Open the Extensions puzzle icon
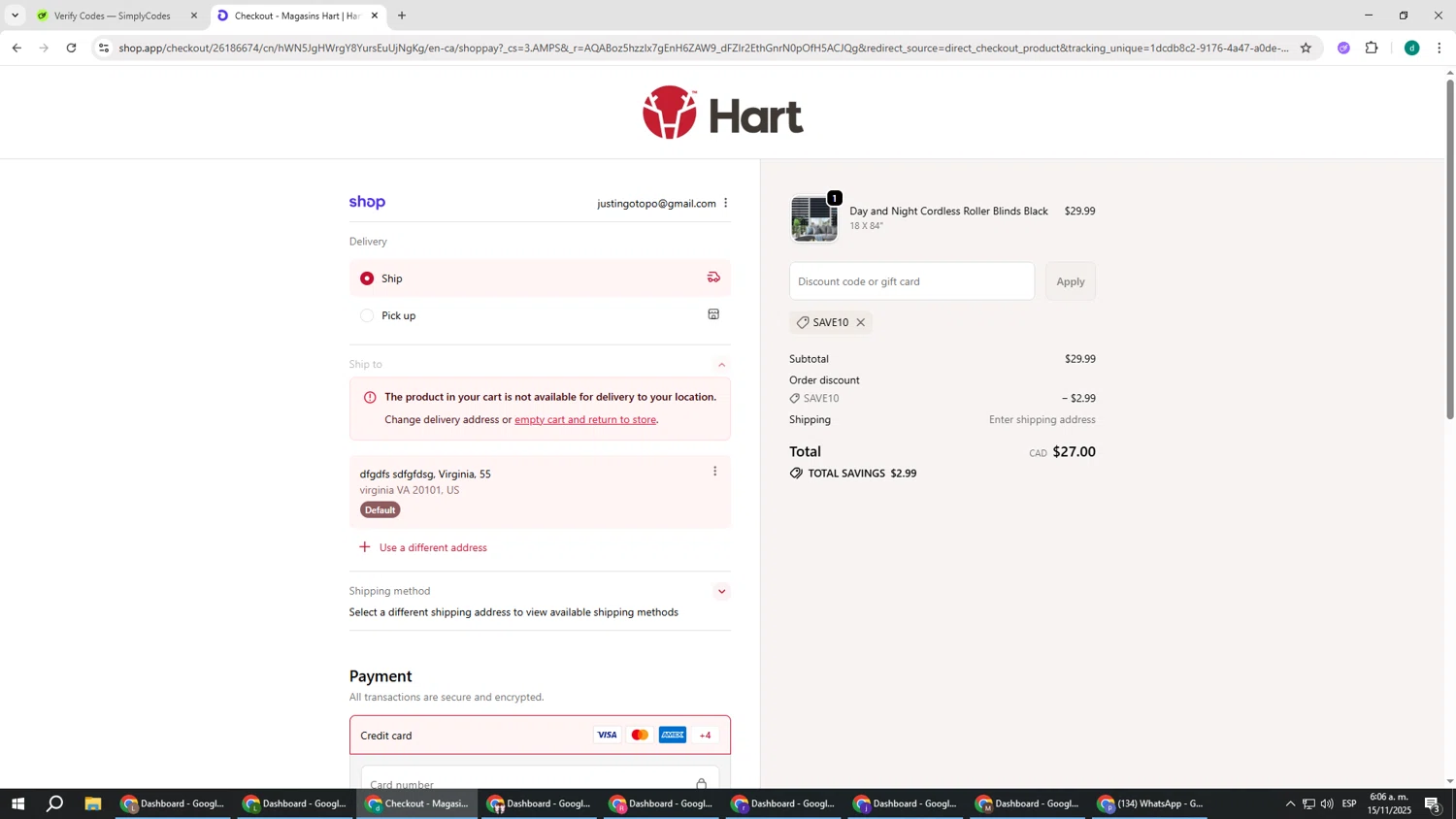The height and width of the screenshot is (819, 1456). click(1372, 48)
